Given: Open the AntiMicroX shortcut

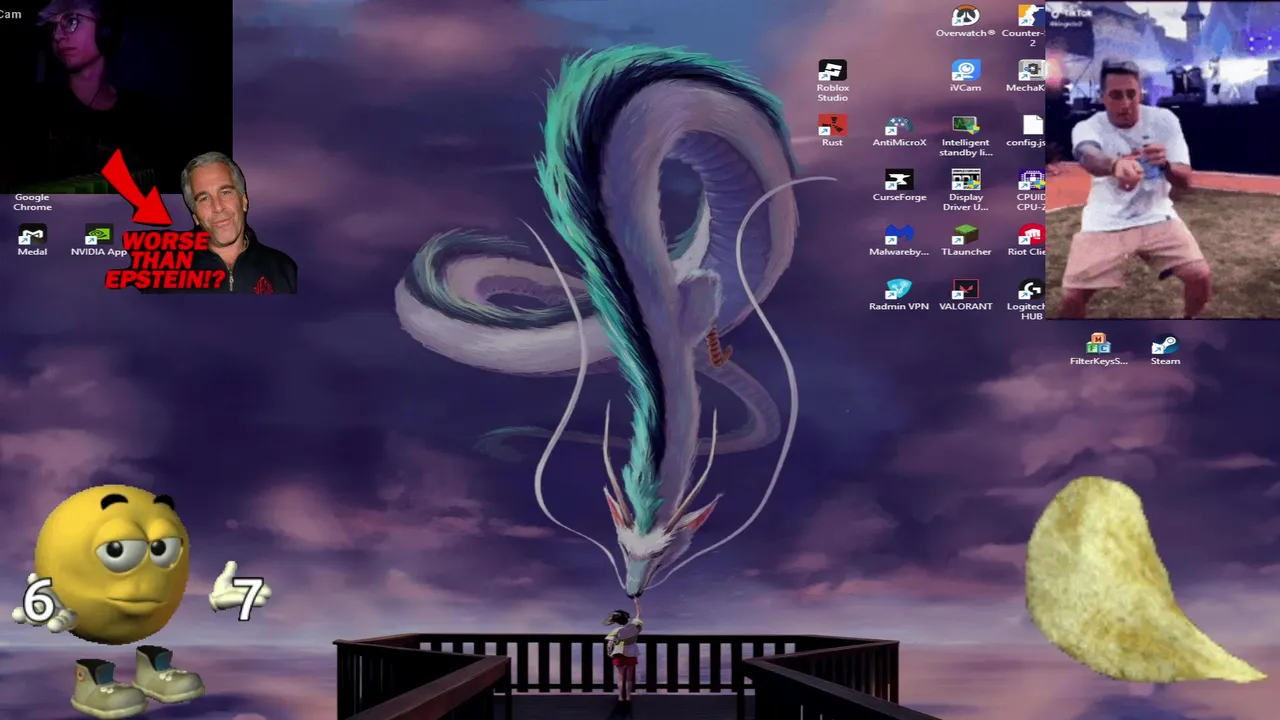Looking at the screenshot, I should pos(899,130).
